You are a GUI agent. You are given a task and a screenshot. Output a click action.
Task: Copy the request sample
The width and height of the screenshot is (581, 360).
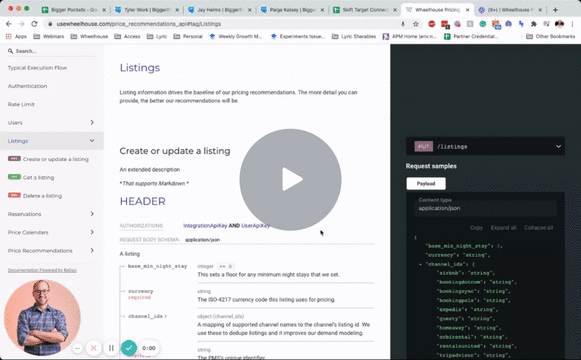[476, 227]
